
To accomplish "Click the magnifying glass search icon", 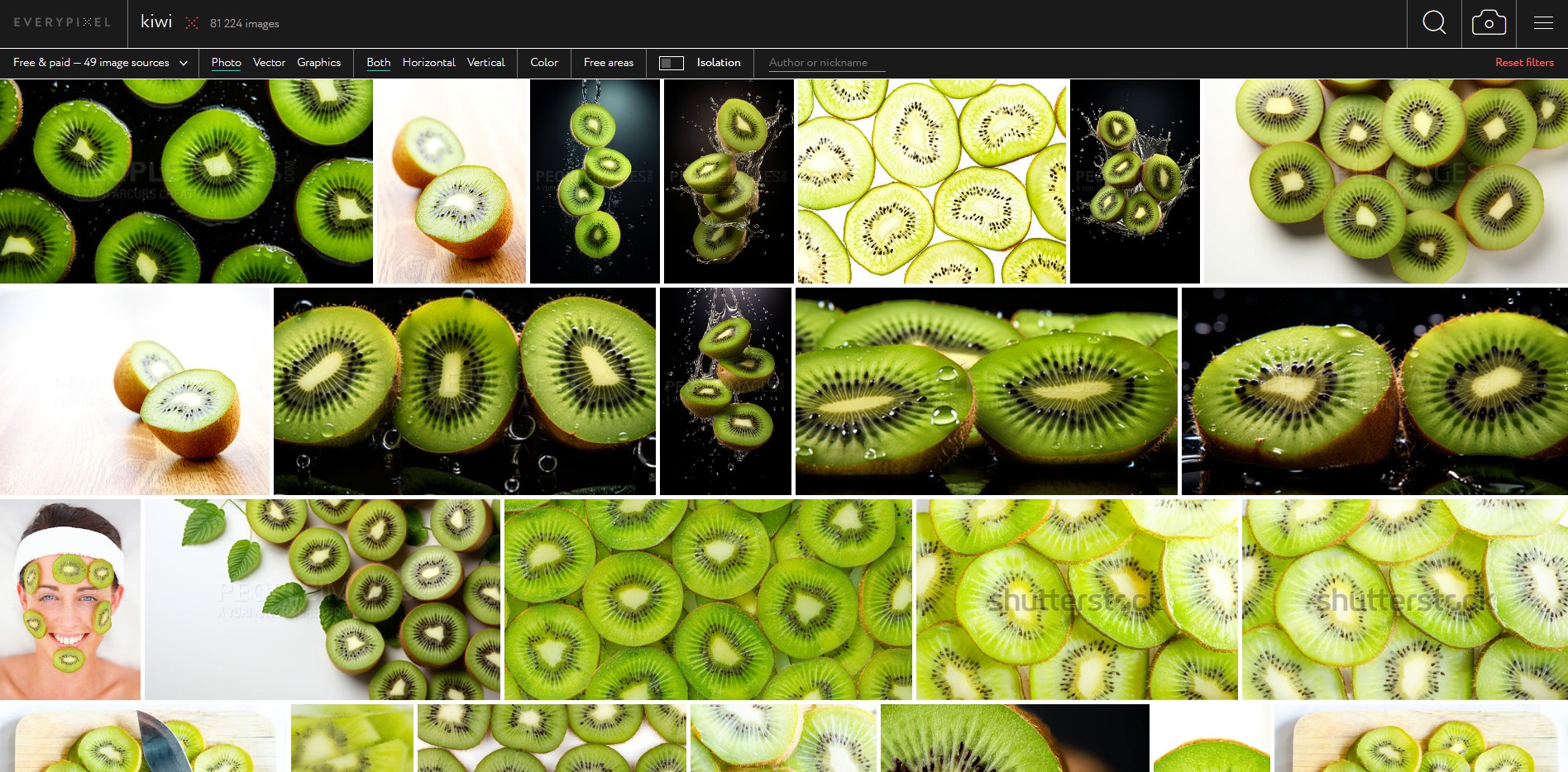I will [1434, 23].
